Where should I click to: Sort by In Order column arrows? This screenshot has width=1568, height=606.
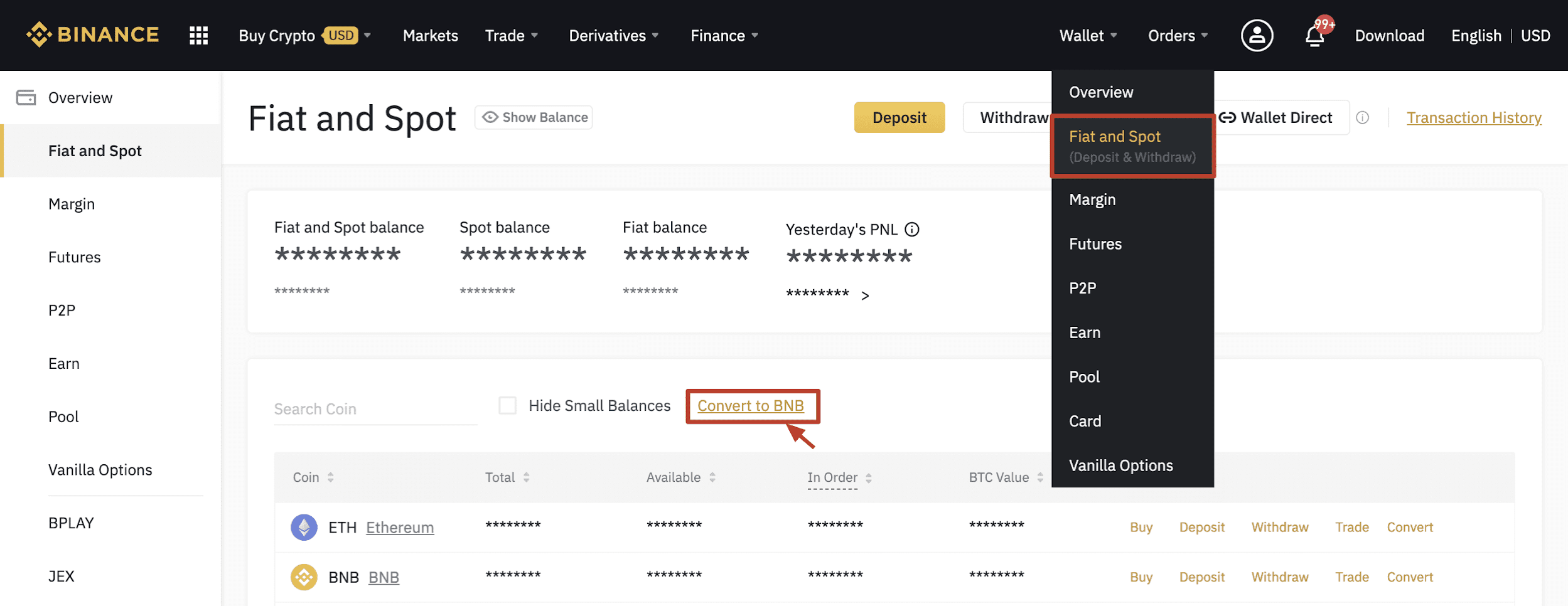869,478
